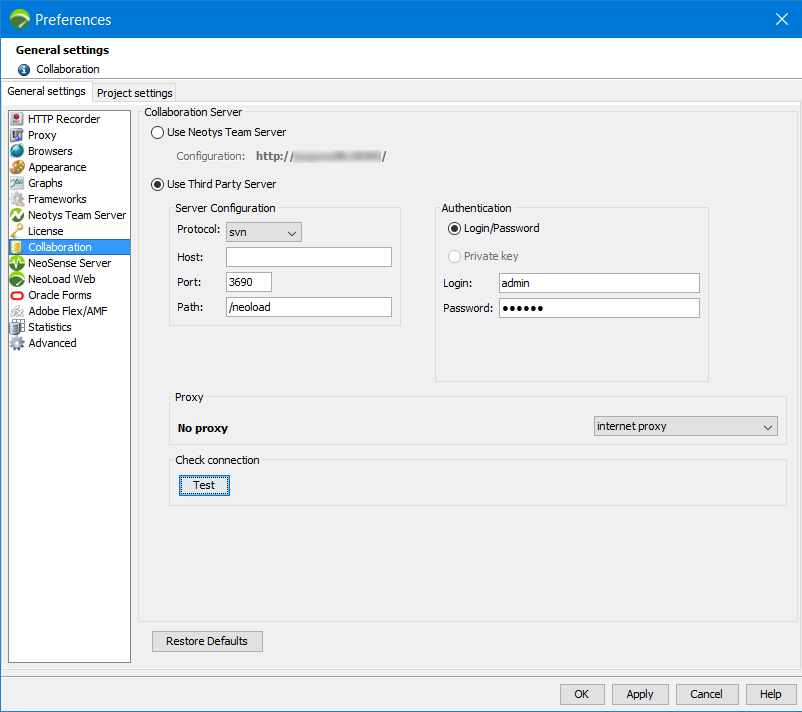
Task: Click the Apply button
Action: [x=640, y=694]
